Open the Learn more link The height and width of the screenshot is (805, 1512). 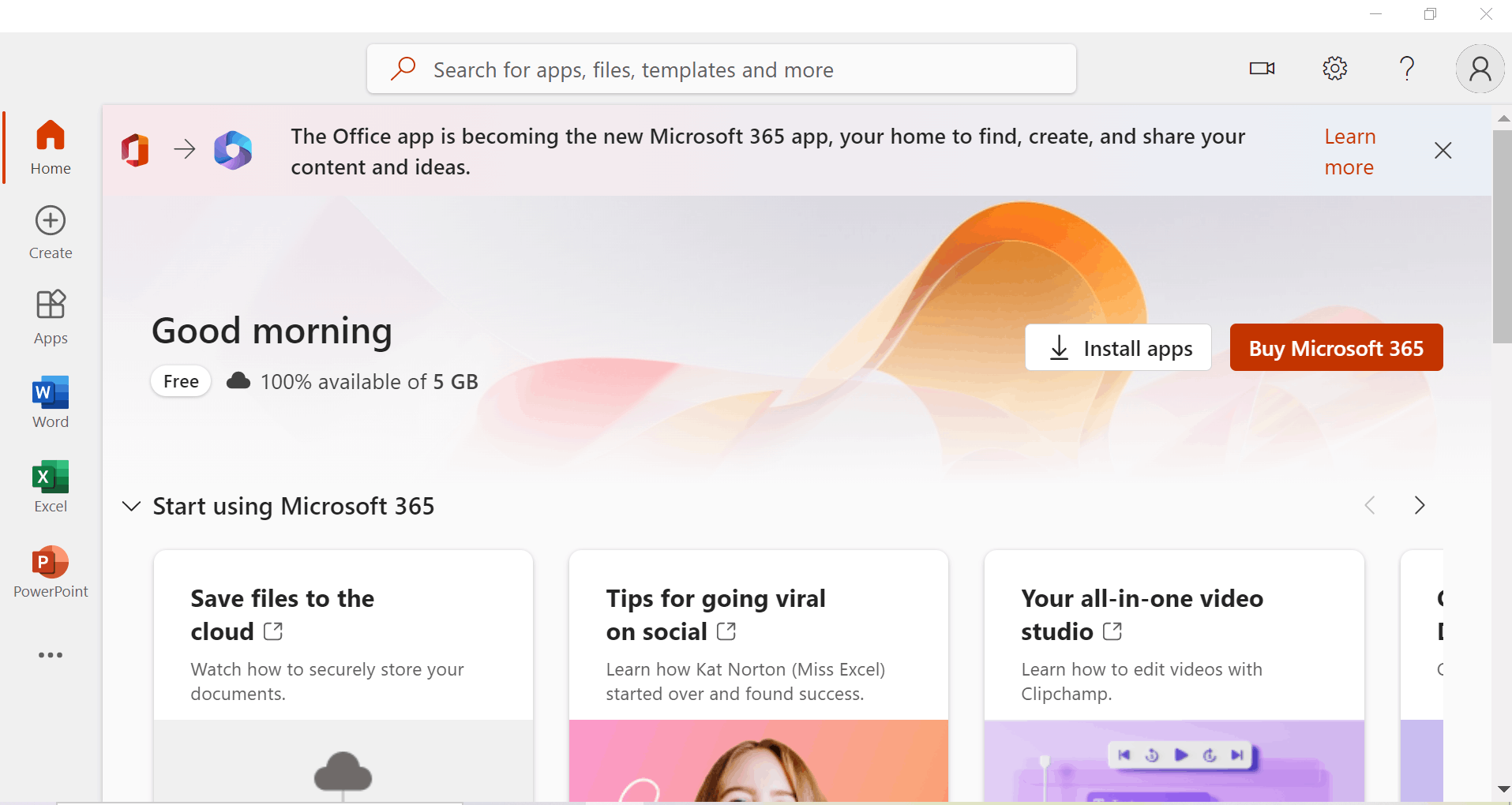click(x=1349, y=152)
